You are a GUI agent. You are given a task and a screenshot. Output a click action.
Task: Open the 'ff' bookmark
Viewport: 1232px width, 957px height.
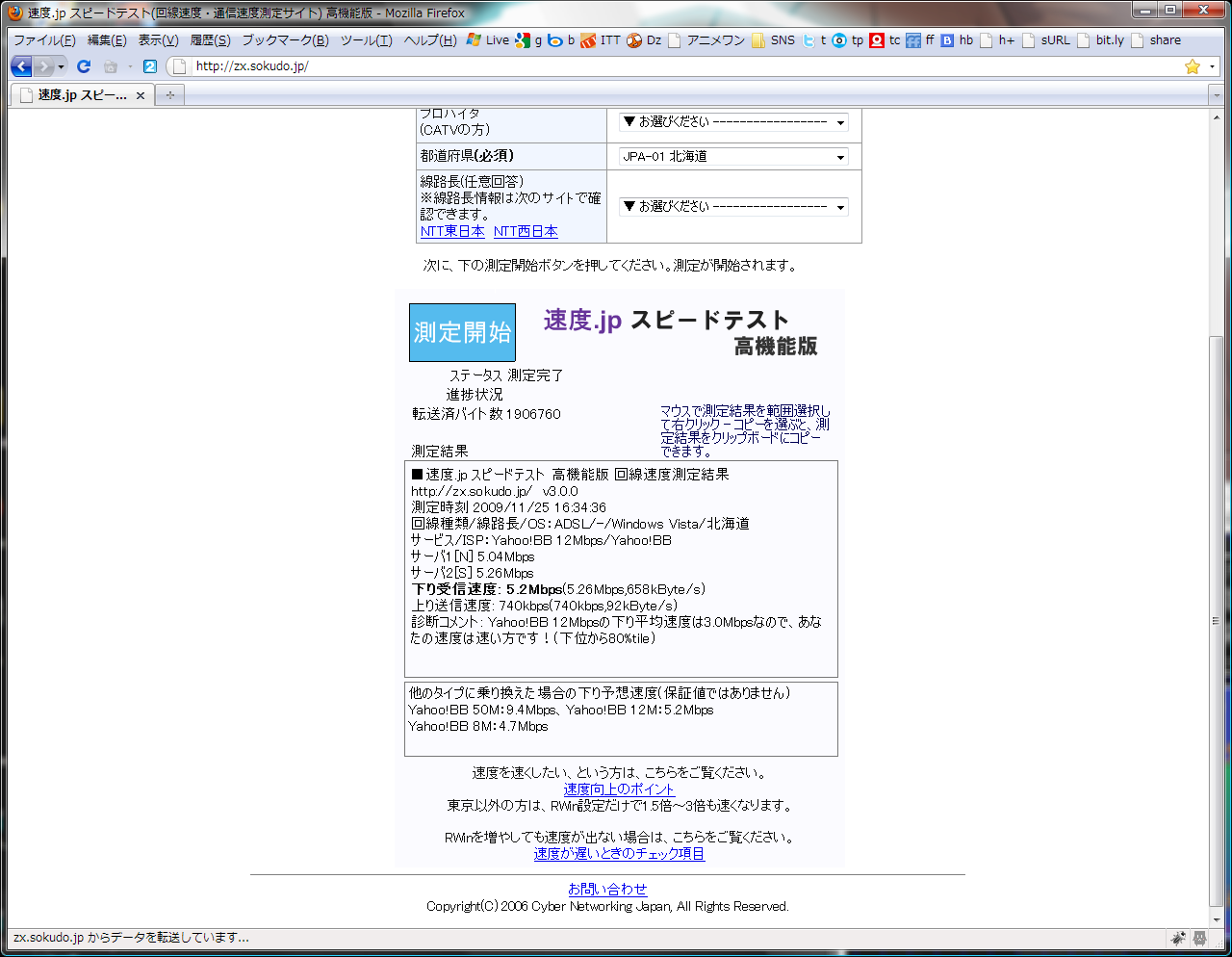pos(921,40)
